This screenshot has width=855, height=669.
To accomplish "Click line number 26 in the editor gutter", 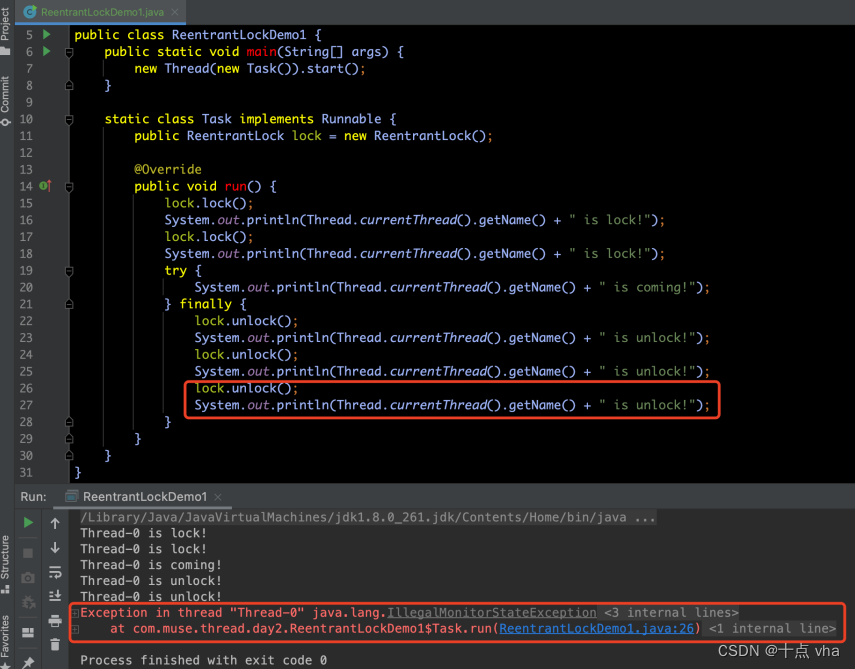I will 27,388.
